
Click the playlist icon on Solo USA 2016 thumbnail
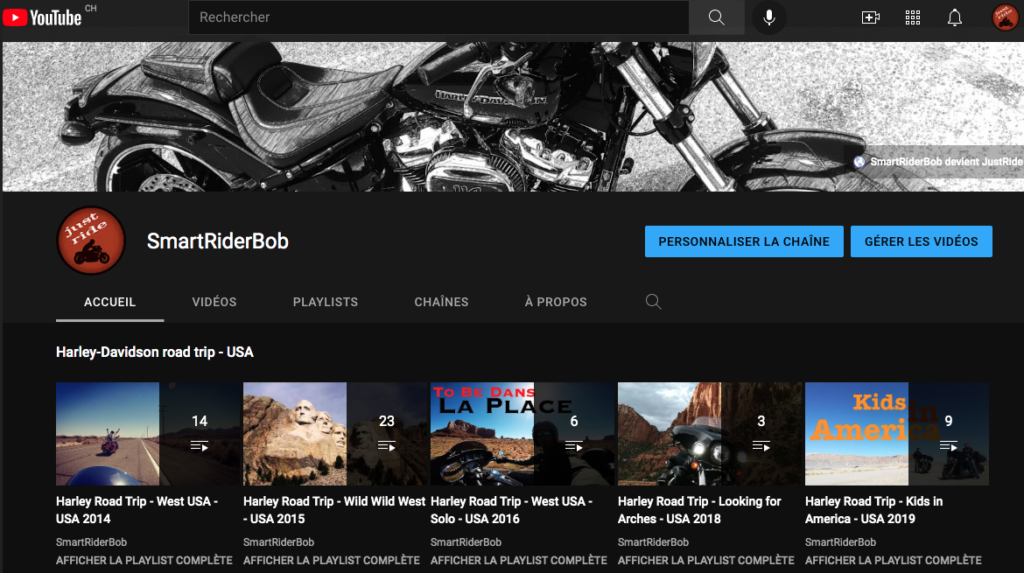pos(574,446)
